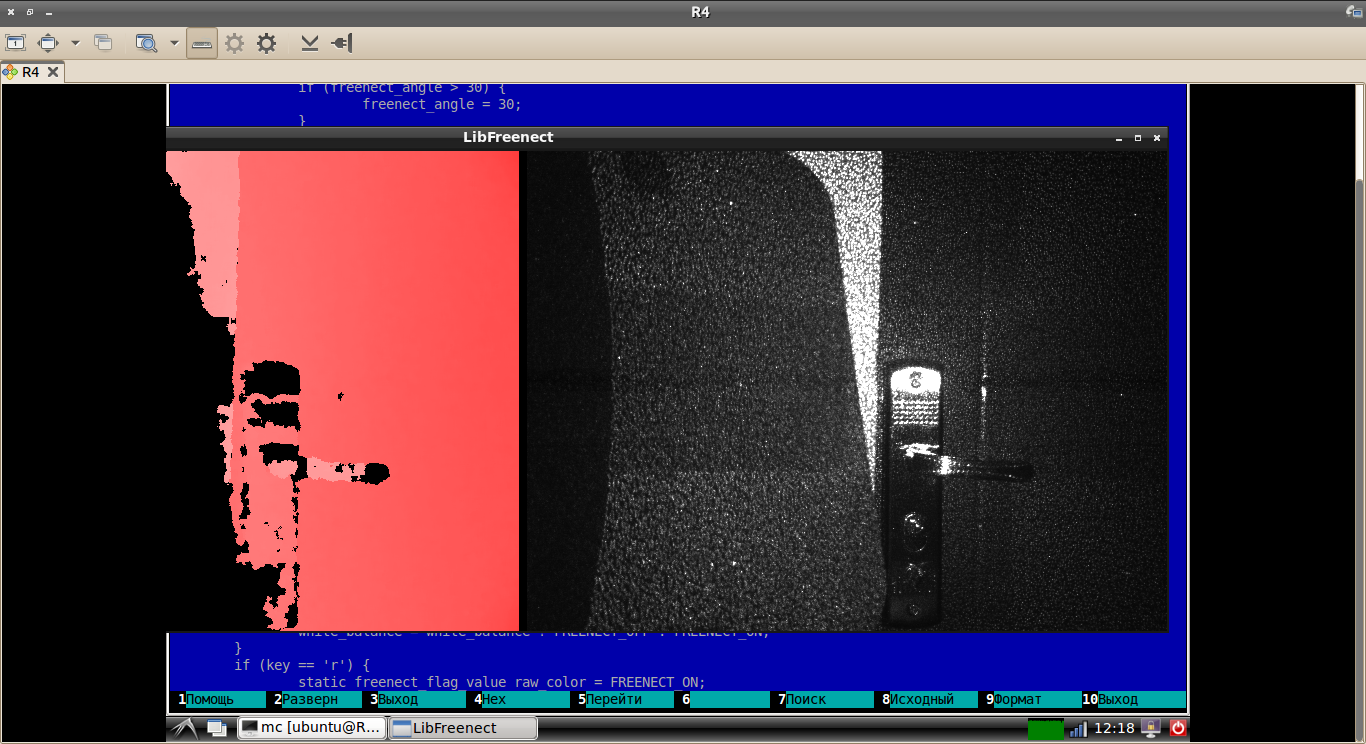Image resolution: width=1366 pixels, height=744 pixels.
Task: Click the switch tab pages icon
Action: point(103,43)
